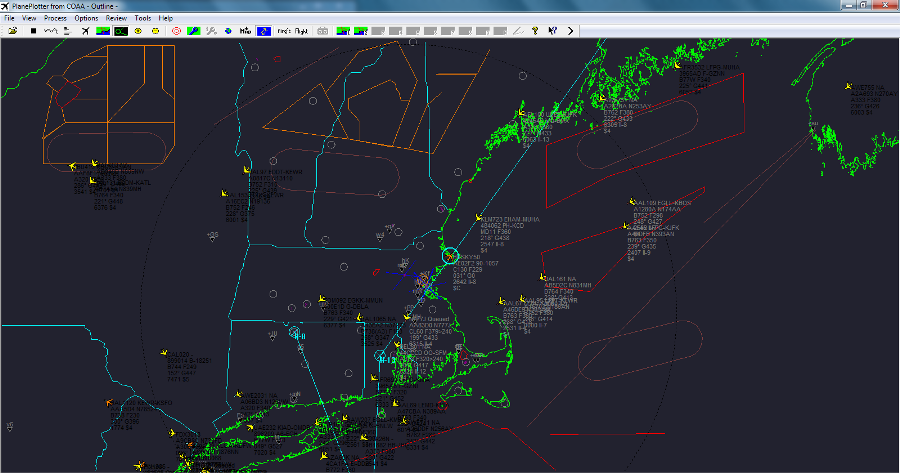Open the Process menu
Viewport: 900px width, 473px height.
[55, 18]
